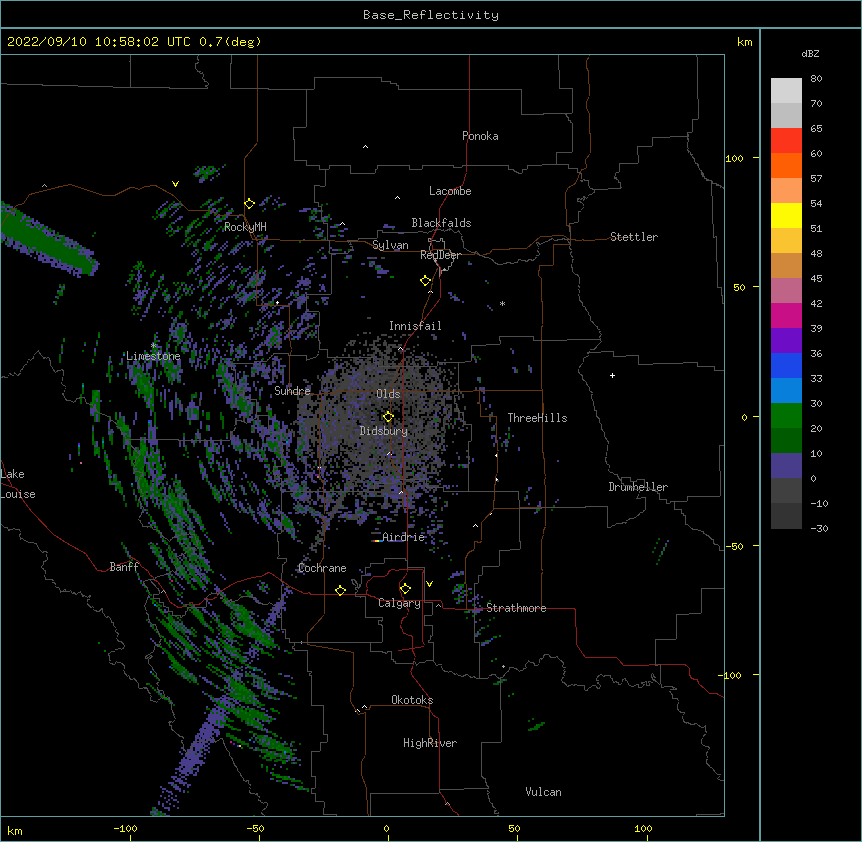
Task: Click the km unit label at top right
Action: 744,42
